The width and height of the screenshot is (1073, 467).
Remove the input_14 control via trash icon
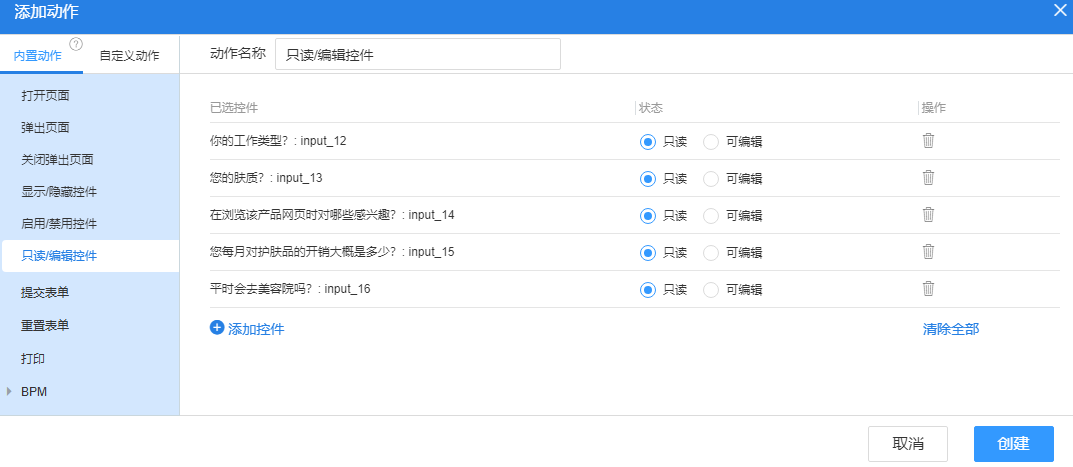coord(928,215)
